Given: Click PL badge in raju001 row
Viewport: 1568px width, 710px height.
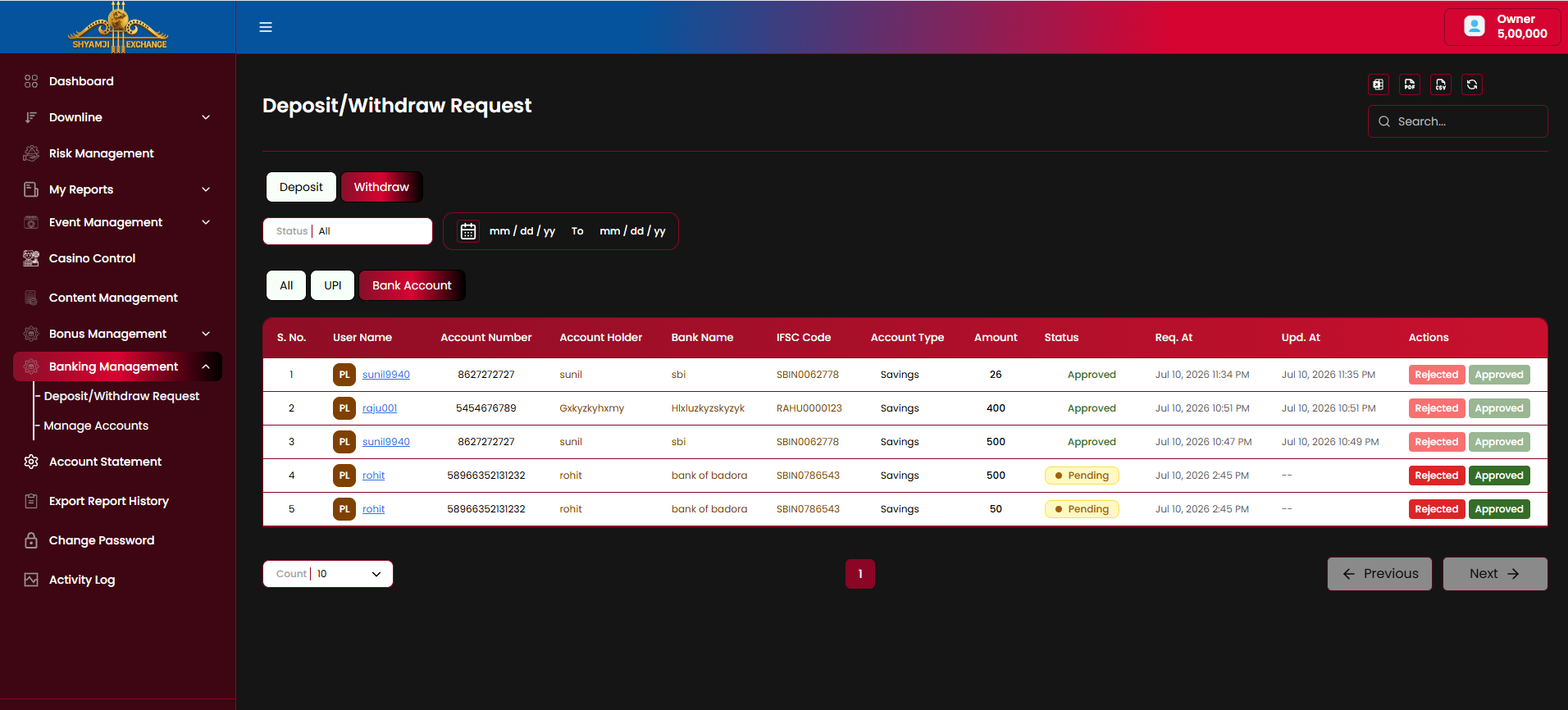Looking at the screenshot, I should [344, 408].
